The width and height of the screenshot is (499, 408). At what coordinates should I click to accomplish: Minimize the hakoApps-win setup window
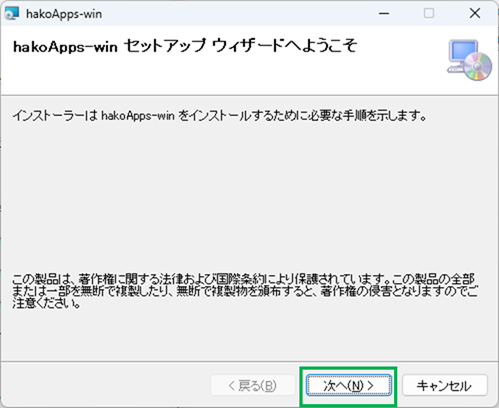384,14
